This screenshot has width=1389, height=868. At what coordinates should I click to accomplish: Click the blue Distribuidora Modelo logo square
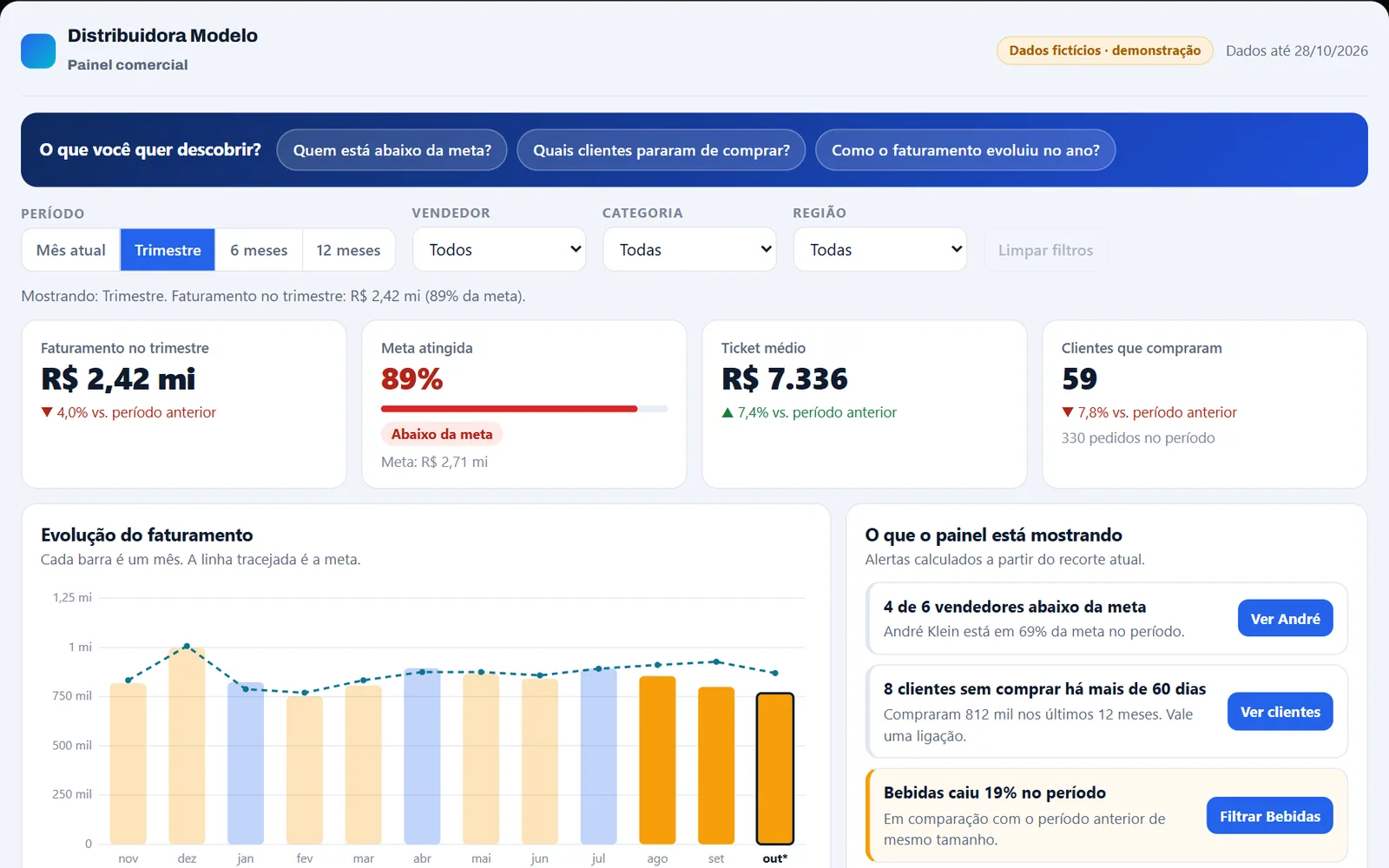click(x=38, y=51)
